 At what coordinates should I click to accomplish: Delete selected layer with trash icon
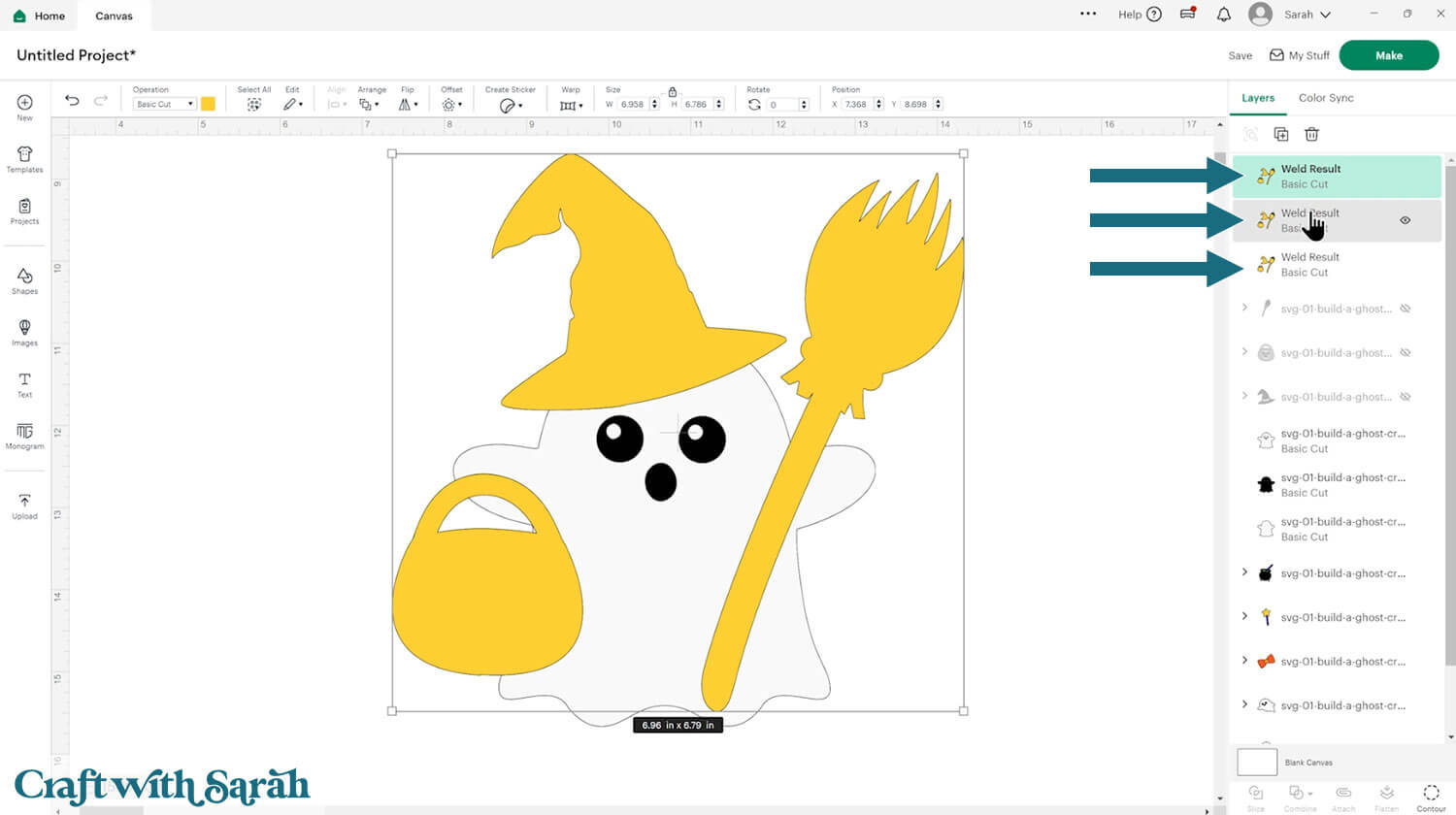coord(1311,134)
